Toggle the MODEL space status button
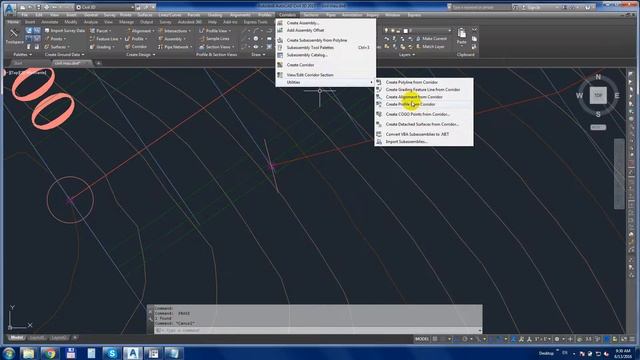 pos(422,339)
